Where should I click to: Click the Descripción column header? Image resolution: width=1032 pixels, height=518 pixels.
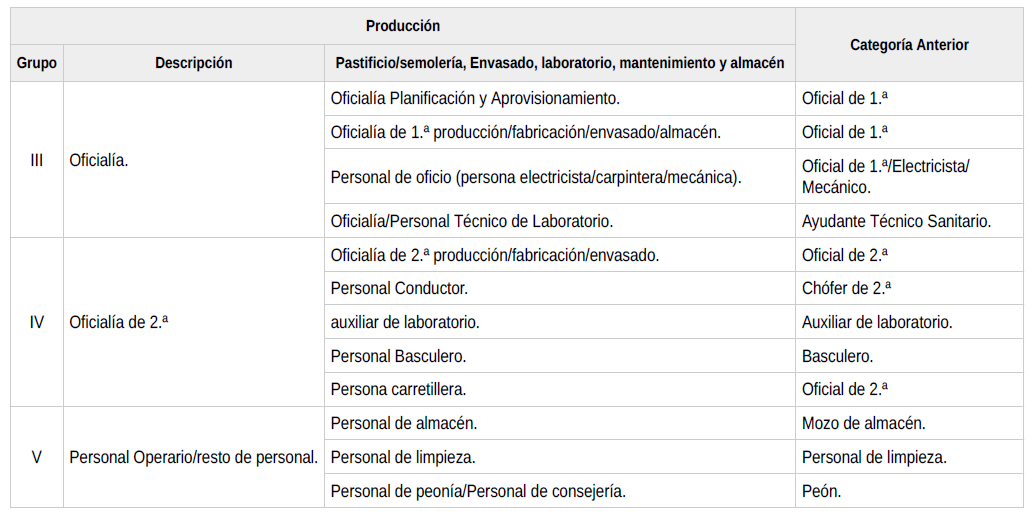click(194, 63)
